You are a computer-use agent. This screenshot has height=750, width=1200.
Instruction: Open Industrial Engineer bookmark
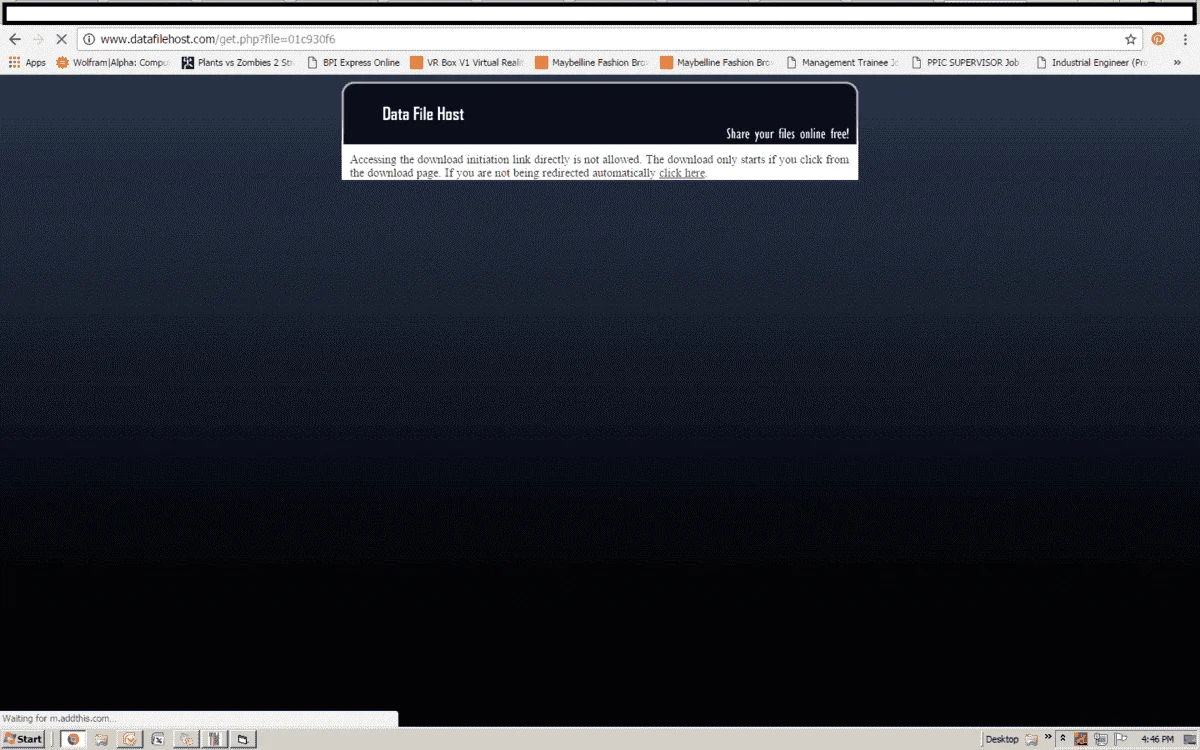(x=1092, y=62)
